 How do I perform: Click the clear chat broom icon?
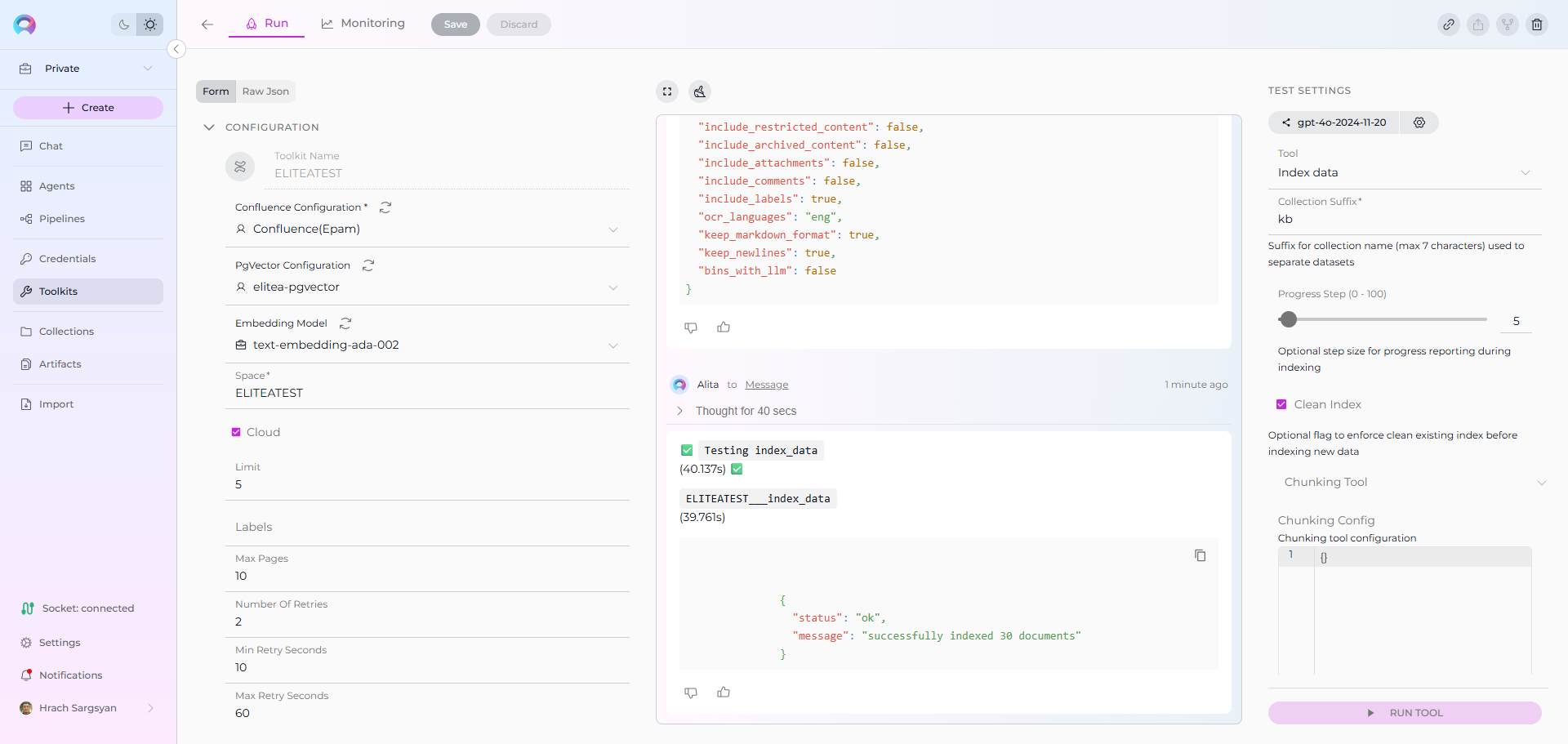click(700, 91)
